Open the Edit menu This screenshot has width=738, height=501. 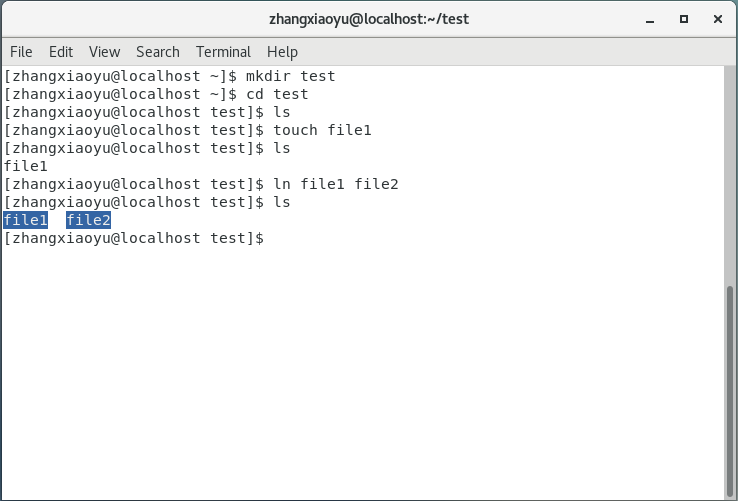pyautogui.click(x=61, y=52)
